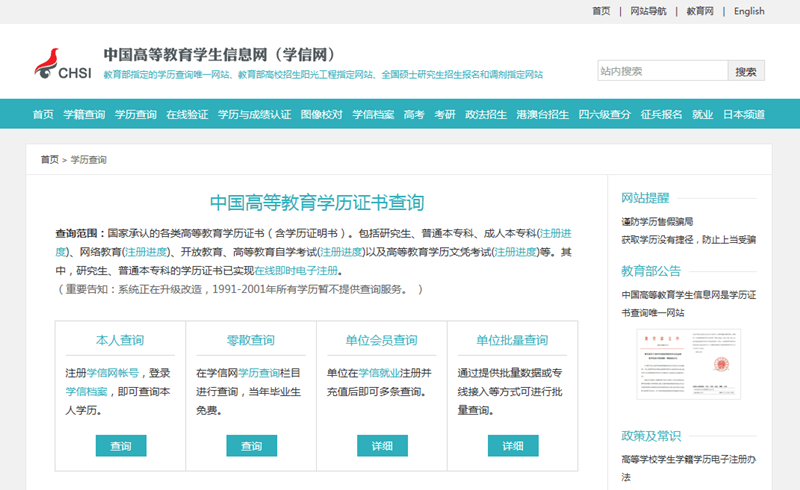Click 查询 button under 零散查询
Image resolution: width=800 pixels, height=490 pixels.
[x=252, y=446]
